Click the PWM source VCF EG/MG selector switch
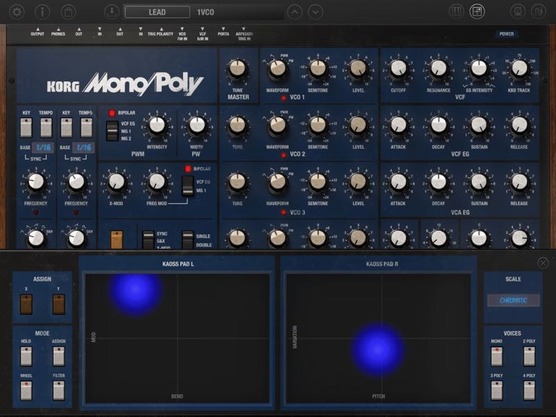This screenshot has width=556, height=417. (x=112, y=131)
